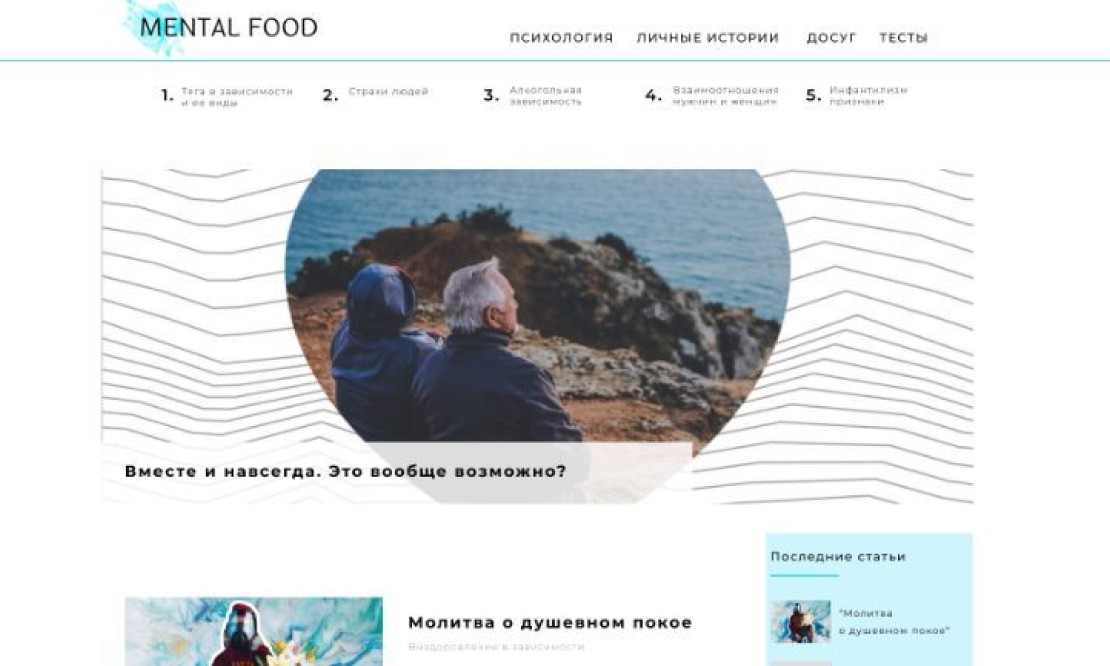
Task: Click the number 1 ranking marker
Action: (167, 95)
